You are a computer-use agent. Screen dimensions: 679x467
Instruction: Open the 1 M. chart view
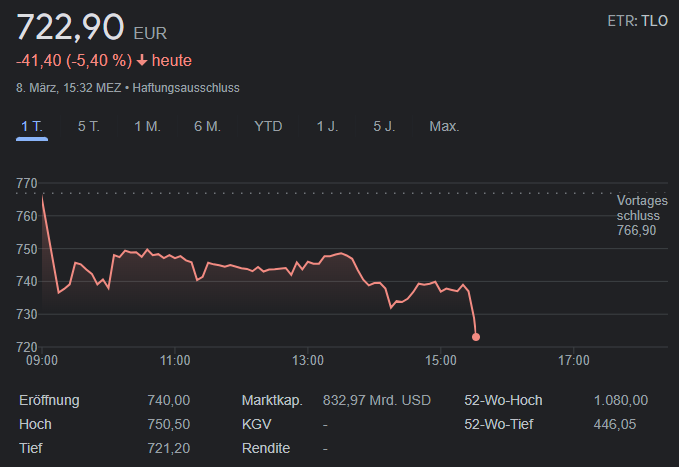click(147, 126)
